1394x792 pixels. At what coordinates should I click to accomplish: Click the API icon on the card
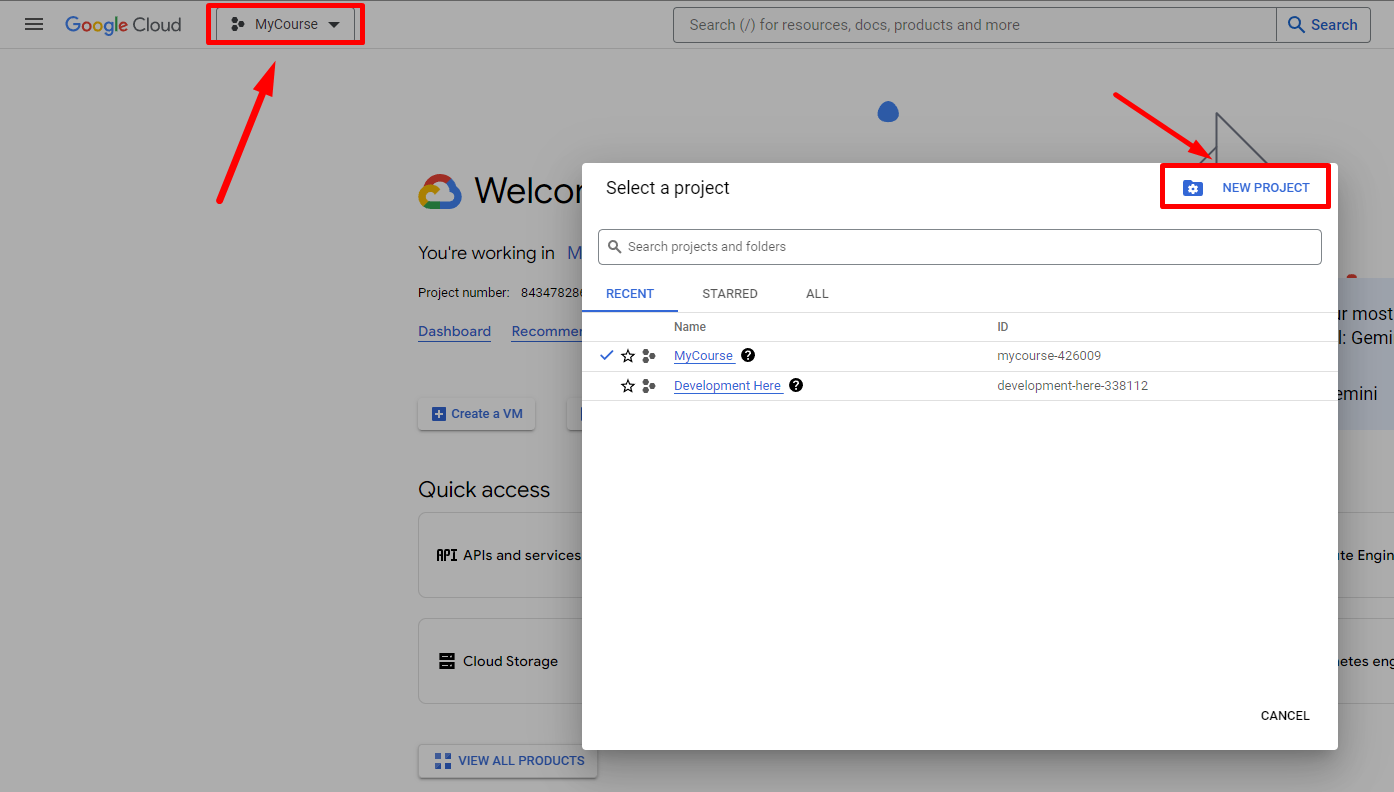point(447,555)
